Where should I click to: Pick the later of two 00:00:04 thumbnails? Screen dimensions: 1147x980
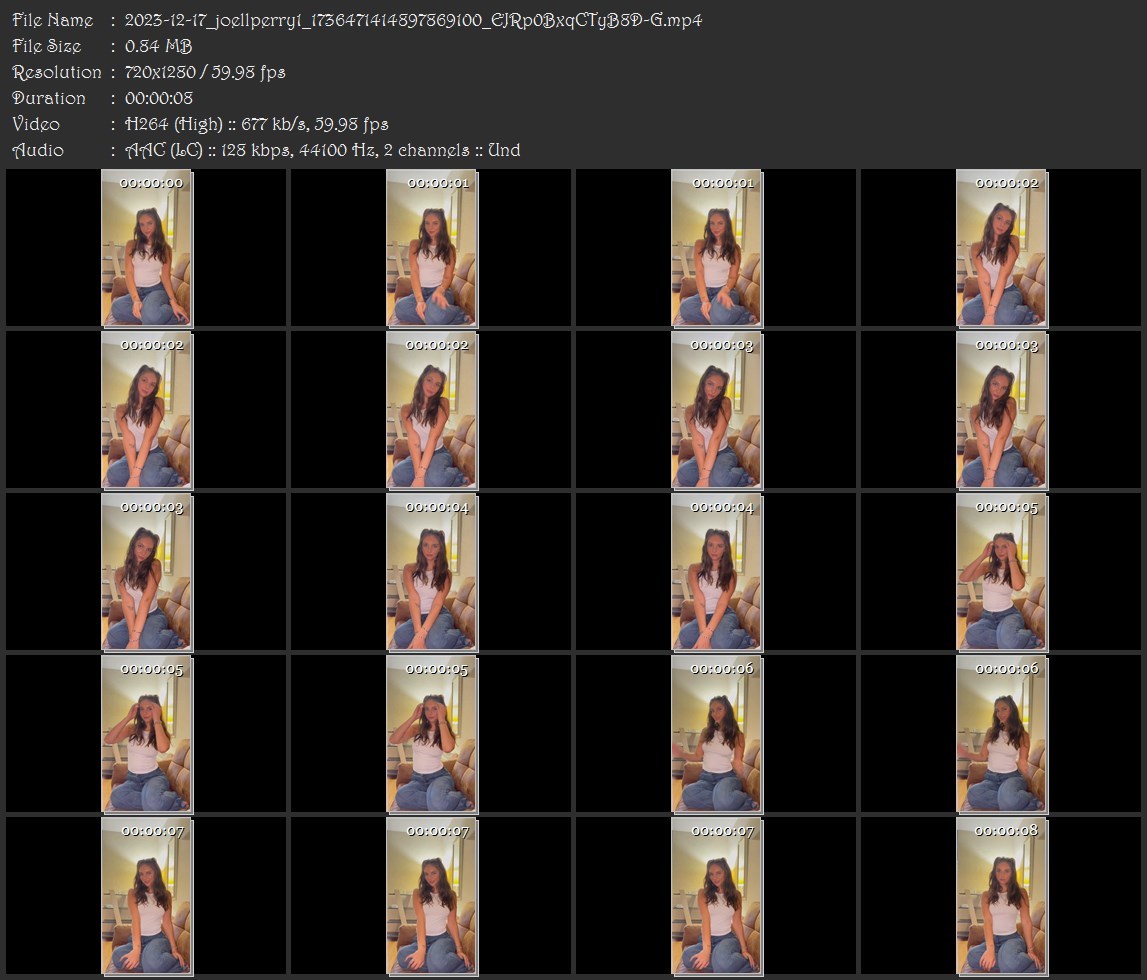click(716, 572)
